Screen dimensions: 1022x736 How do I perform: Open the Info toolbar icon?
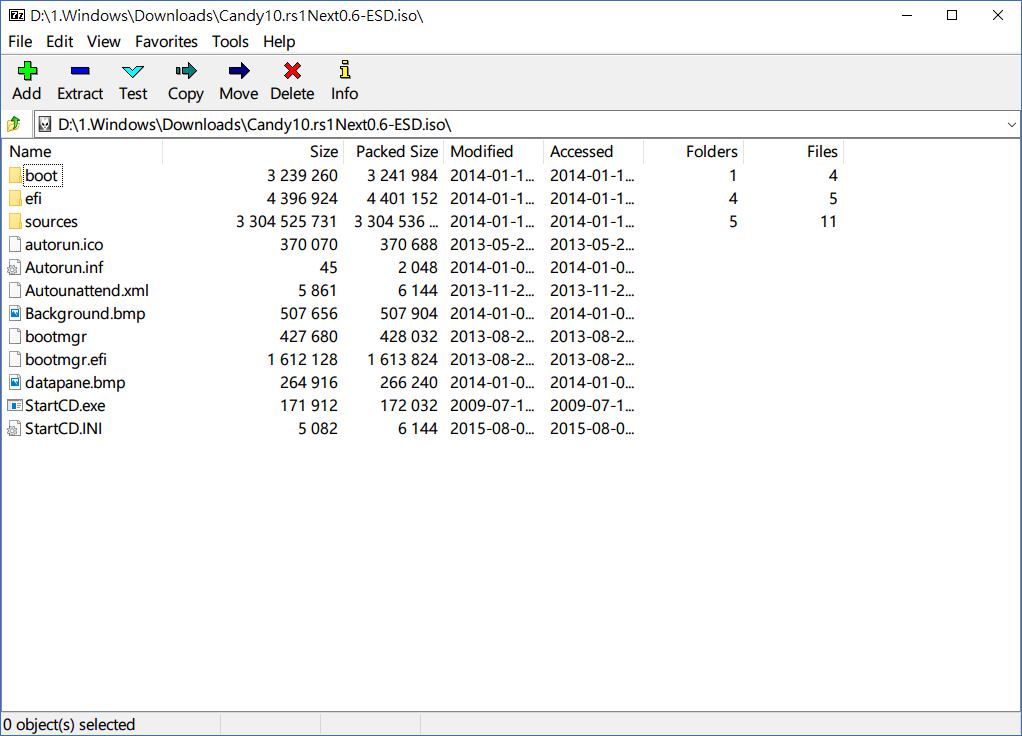pyautogui.click(x=345, y=70)
